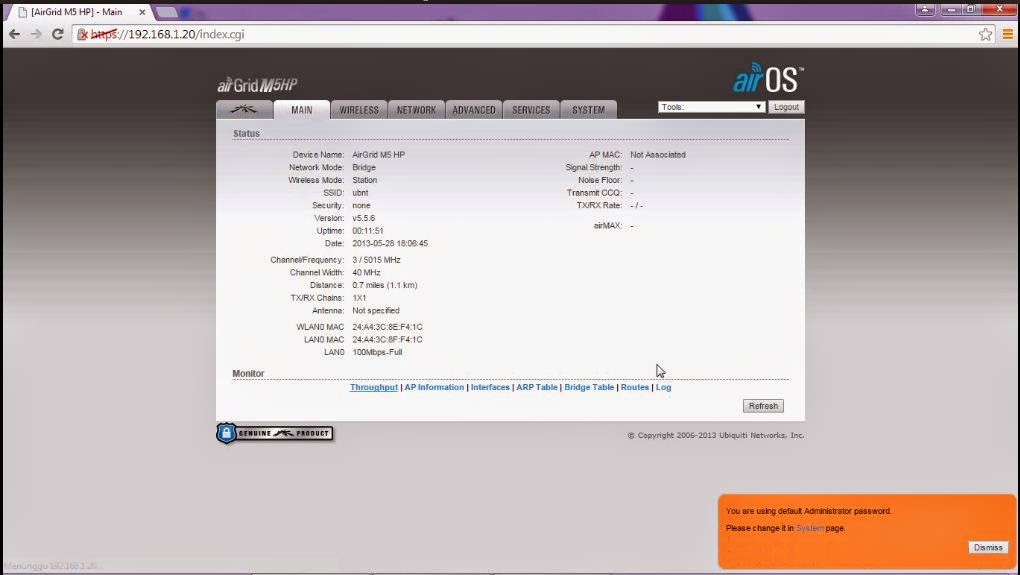Click the LAN0 MAC address 24:A4:3C:8F:F4:1C
The width and height of the screenshot is (1020, 575).
(x=387, y=340)
